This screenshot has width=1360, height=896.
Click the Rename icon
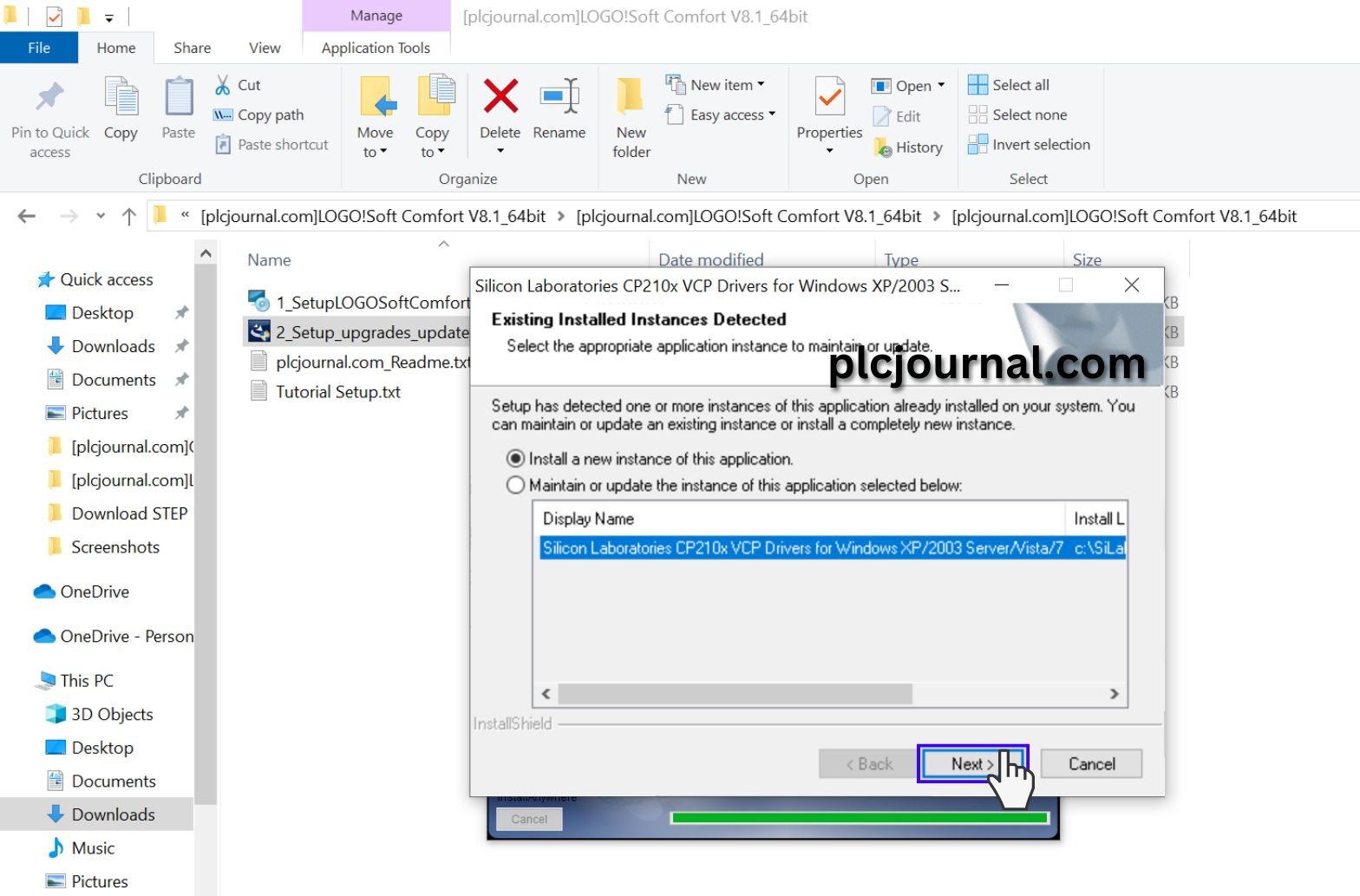[559, 96]
